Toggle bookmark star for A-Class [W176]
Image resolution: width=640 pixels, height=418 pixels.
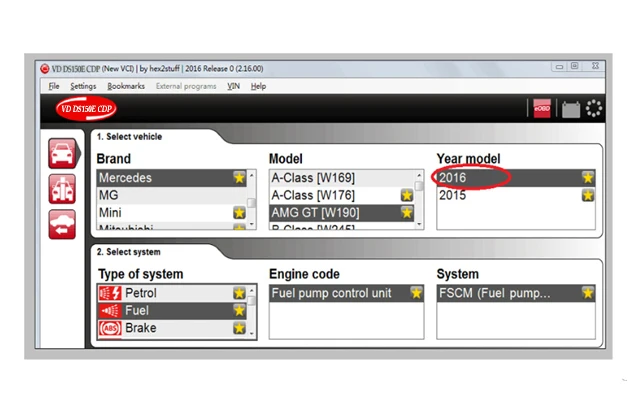(x=407, y=195)
